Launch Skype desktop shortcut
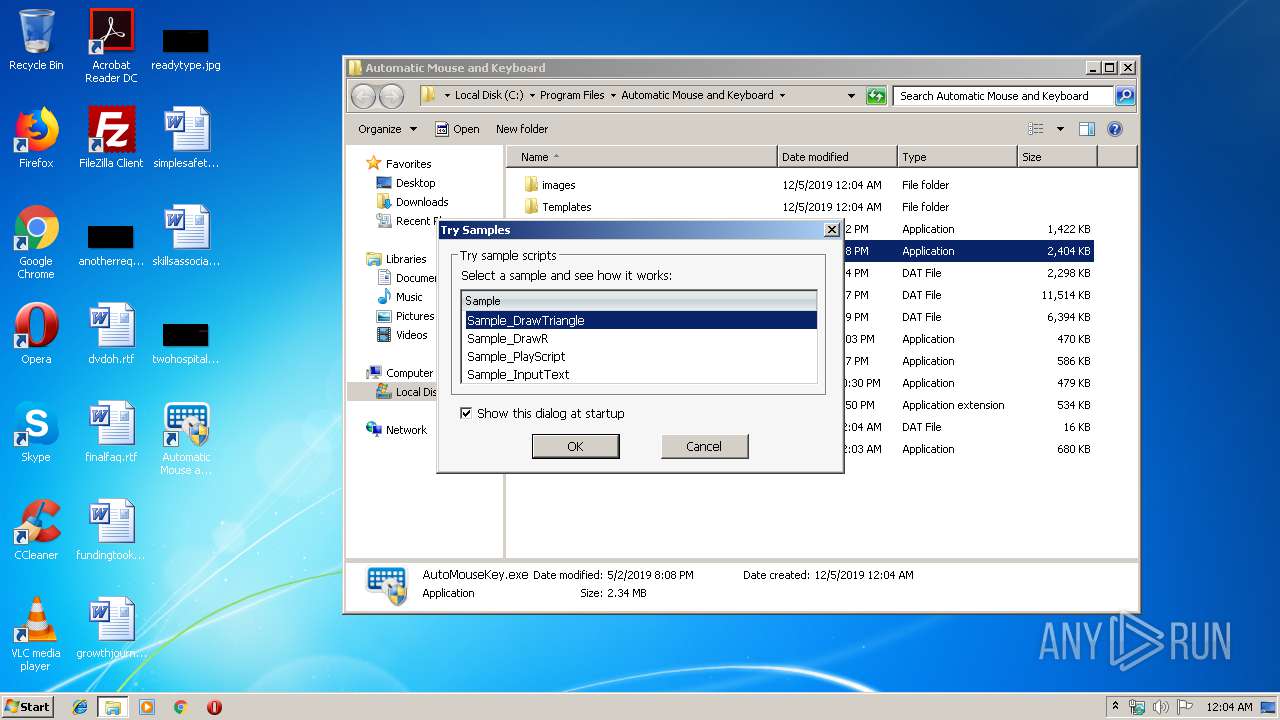 click(x=36, y=432)
